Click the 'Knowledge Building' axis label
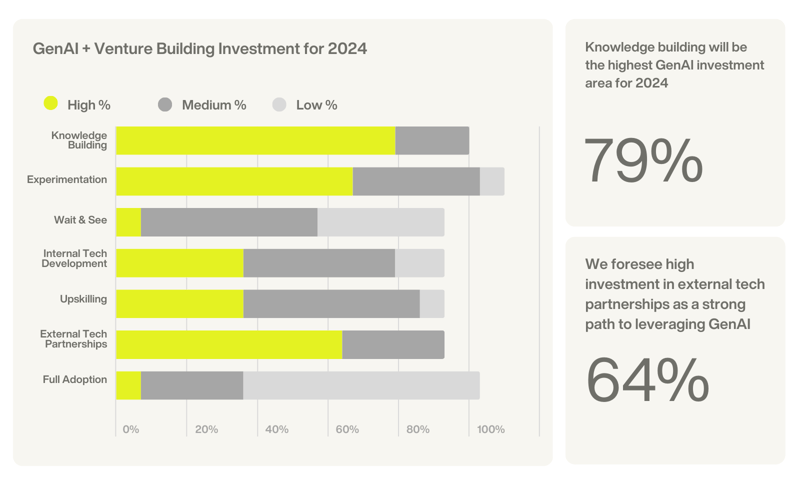 point(79,140)
